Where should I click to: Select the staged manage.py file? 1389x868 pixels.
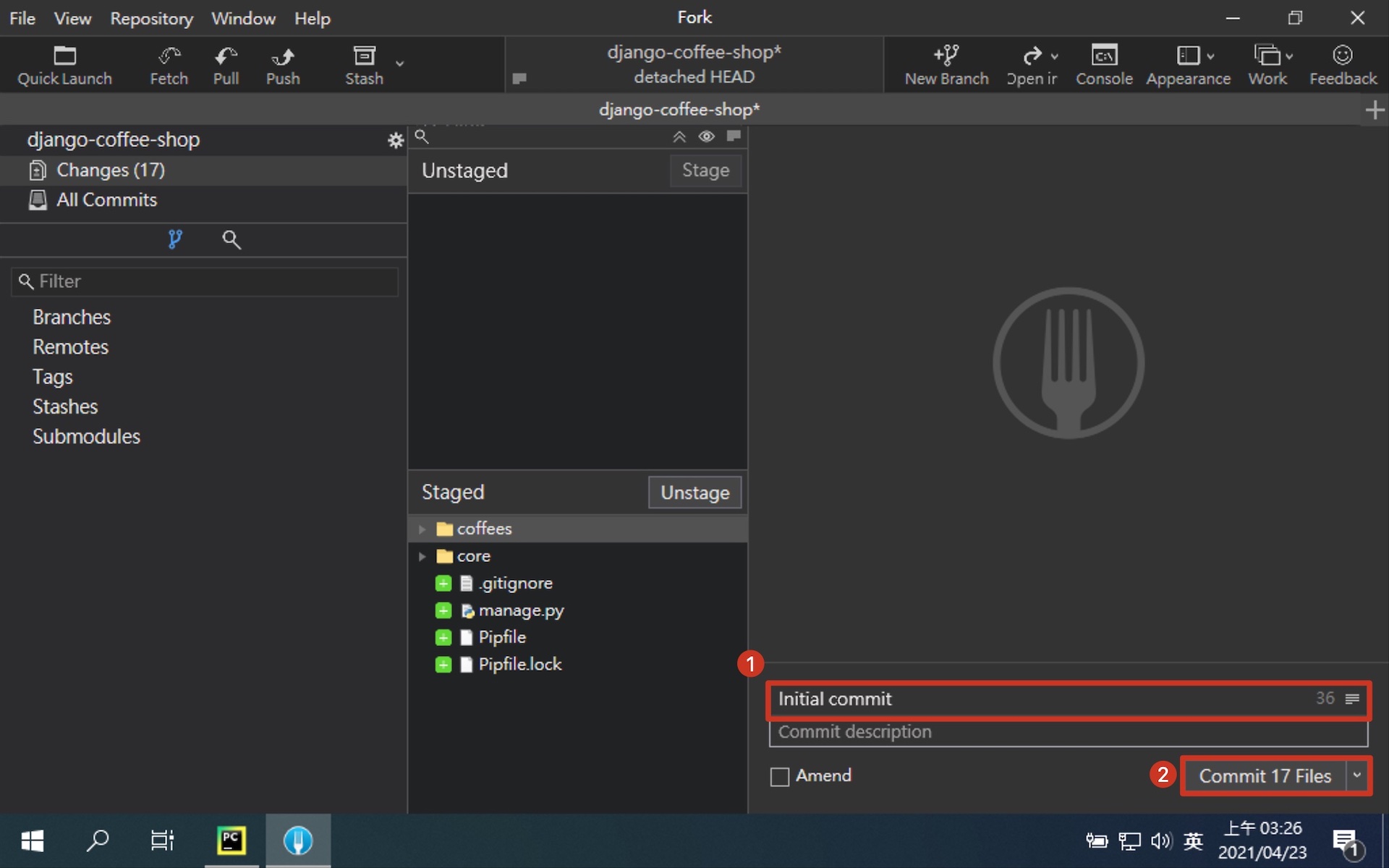577,610
